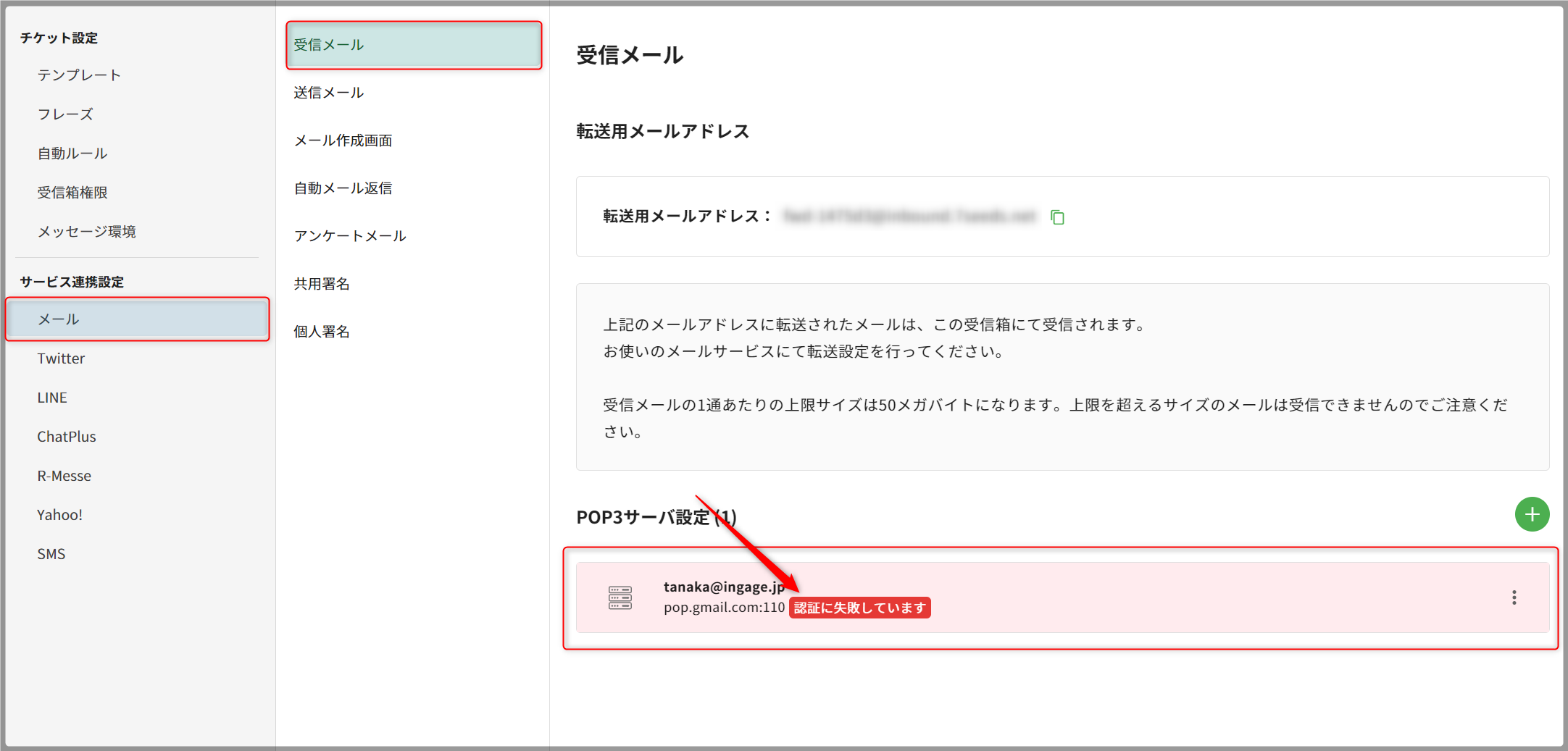Screen dimensions: 1568x751
Task: Go to 自動ルール settings
Action: click(72, 154)
